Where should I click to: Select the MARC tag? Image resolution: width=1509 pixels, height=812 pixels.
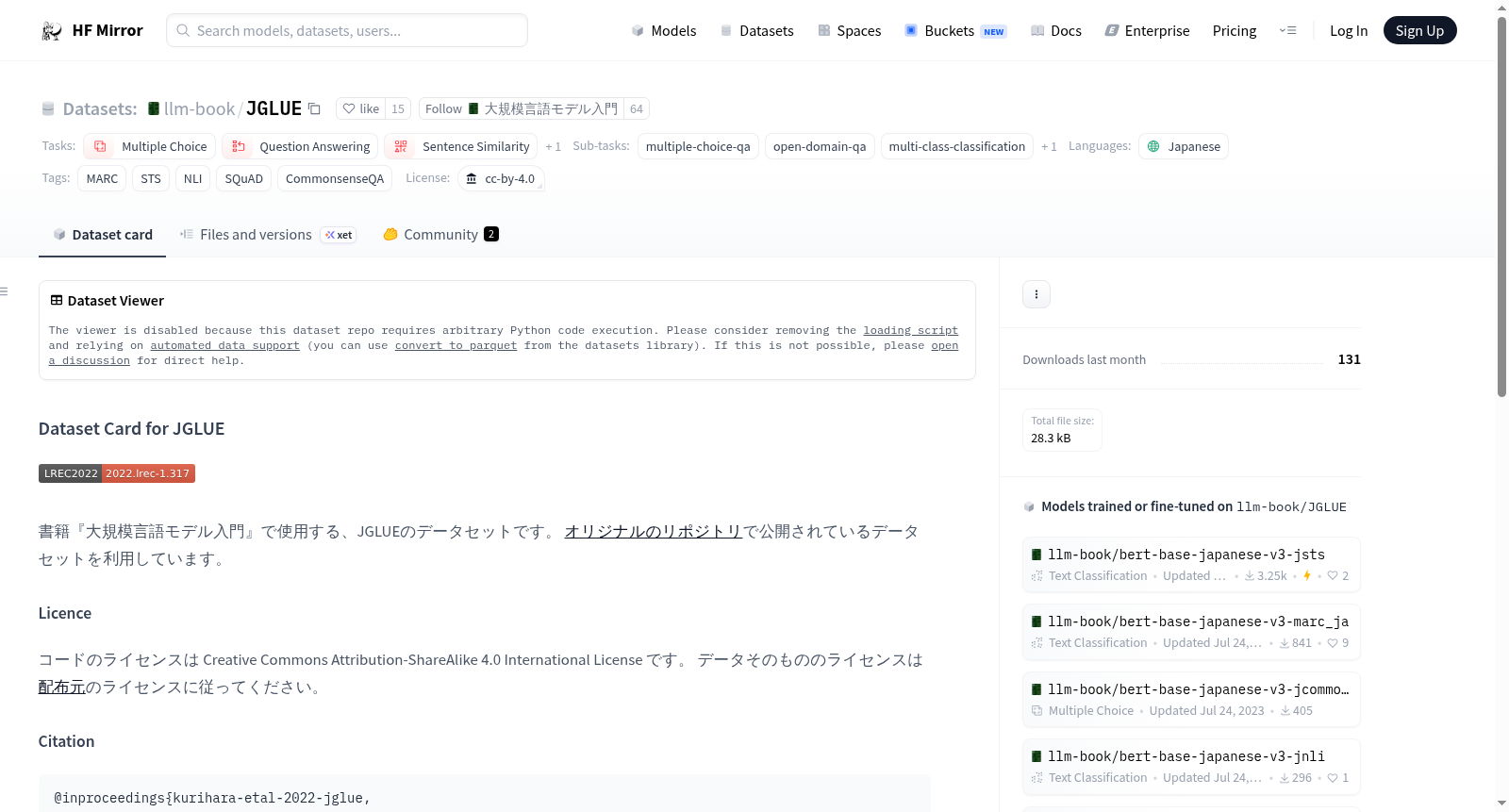[x=102, y=179]
